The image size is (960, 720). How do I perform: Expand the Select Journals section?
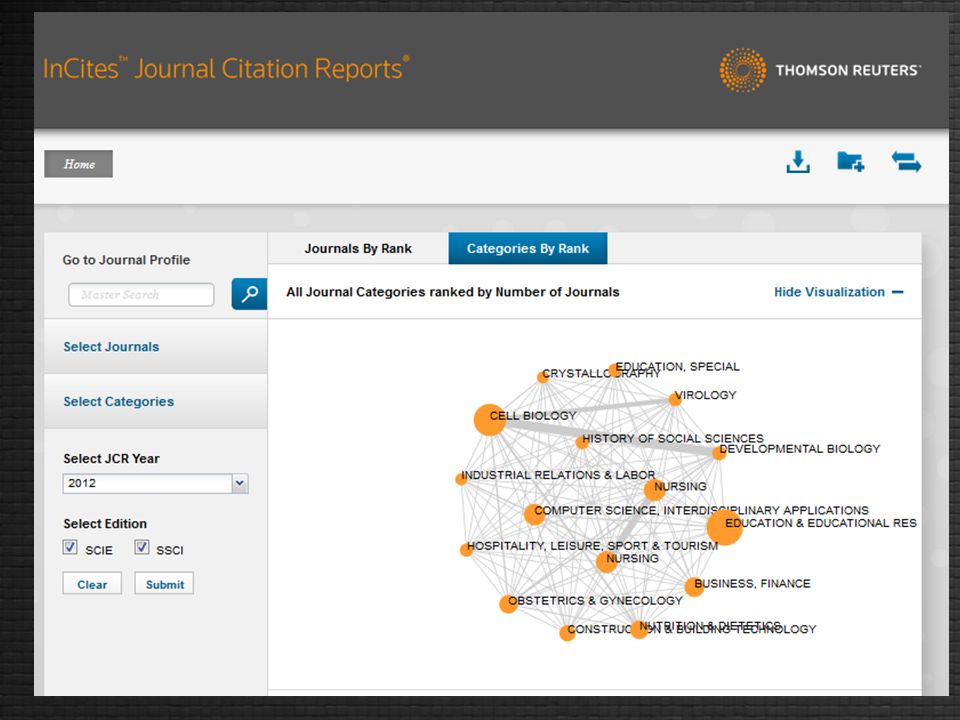(x=156, y=347)
